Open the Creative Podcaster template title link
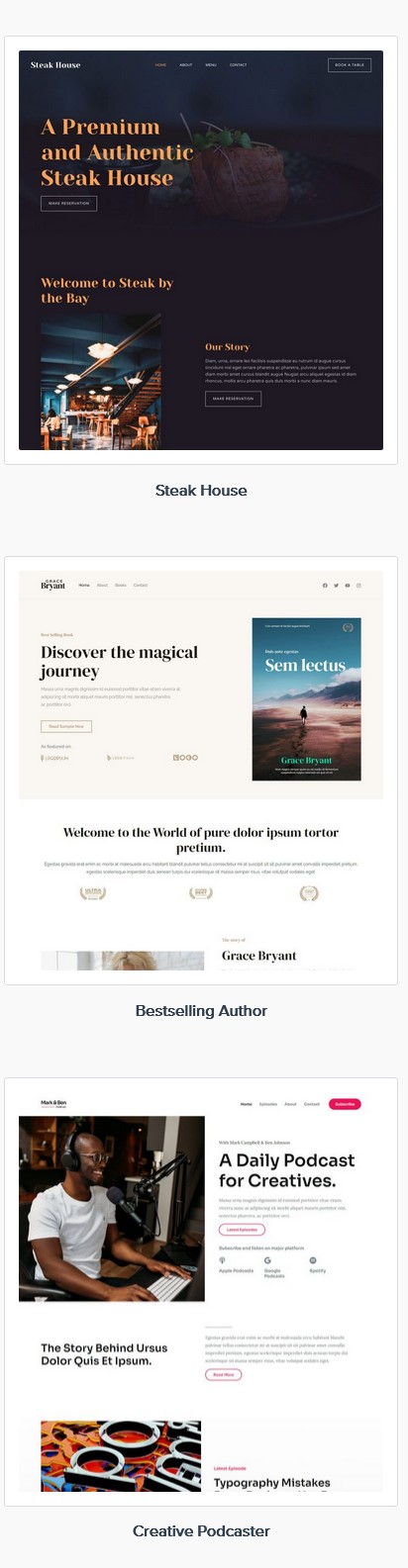The width and height of the screenshot is (408, 1568). click(x=201, y=1531)
